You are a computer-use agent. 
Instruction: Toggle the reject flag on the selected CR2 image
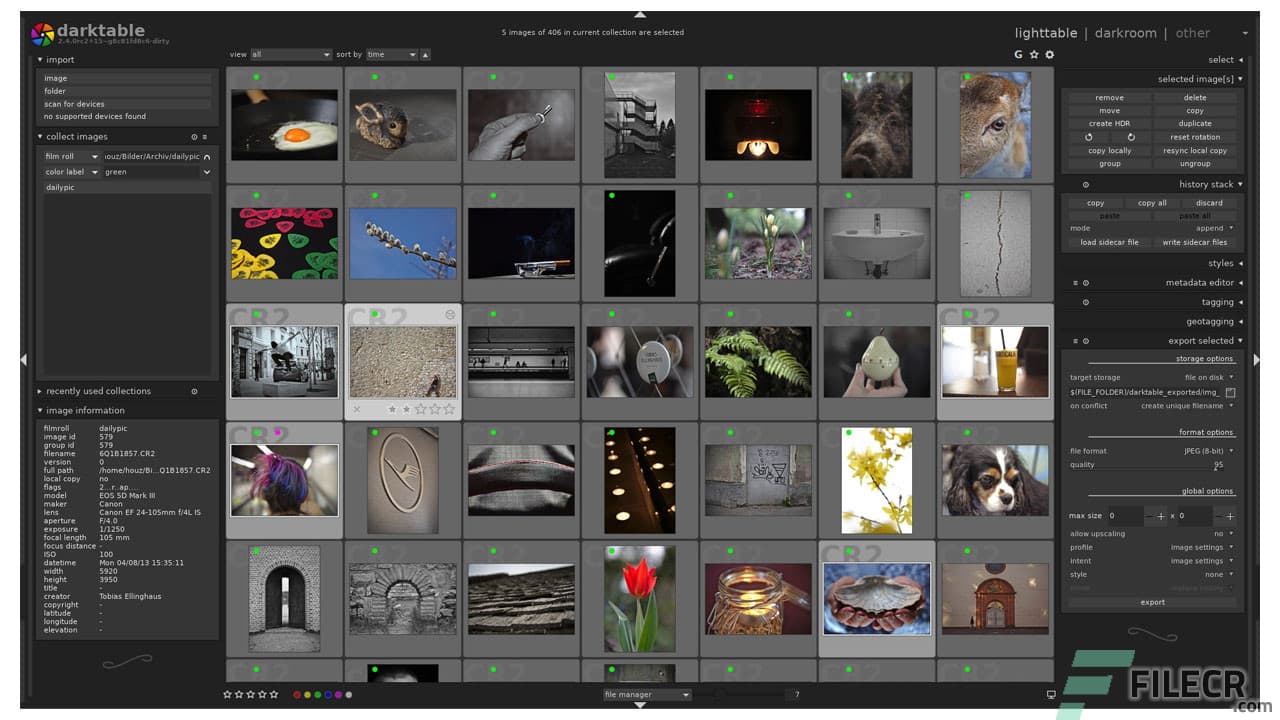(x=357, y=409)
